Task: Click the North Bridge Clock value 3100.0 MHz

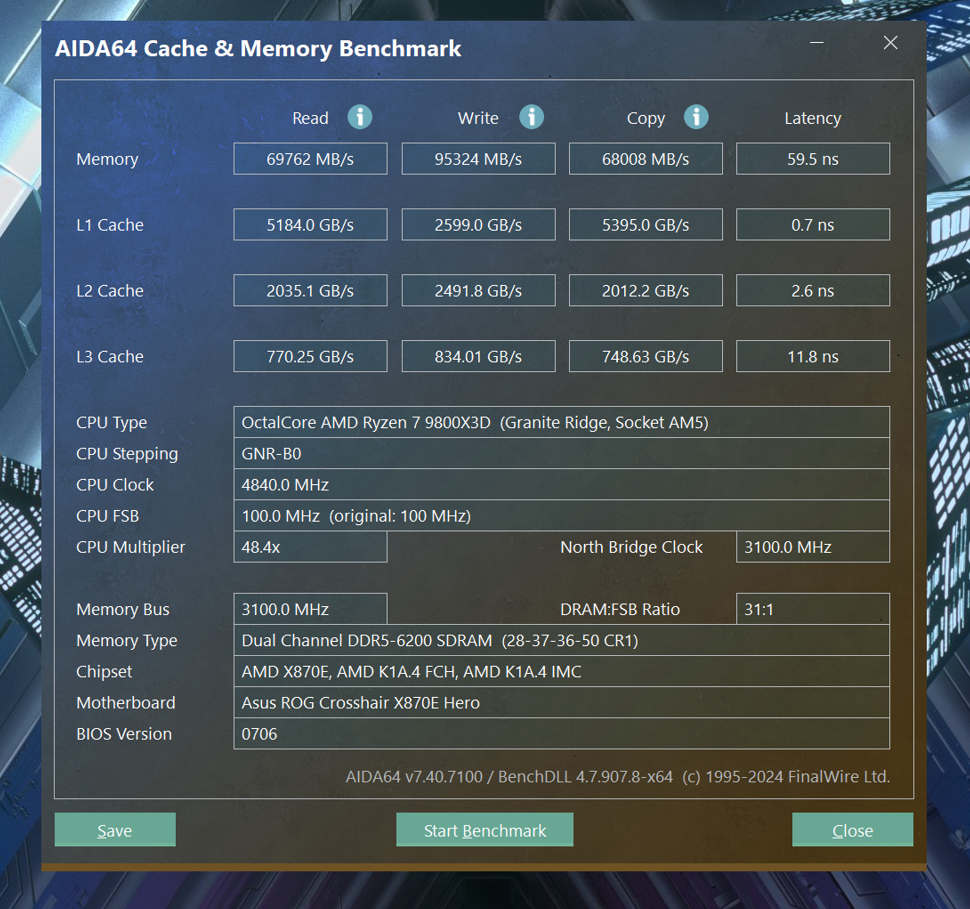Action: pyautogui.click(x=813, y=547)
